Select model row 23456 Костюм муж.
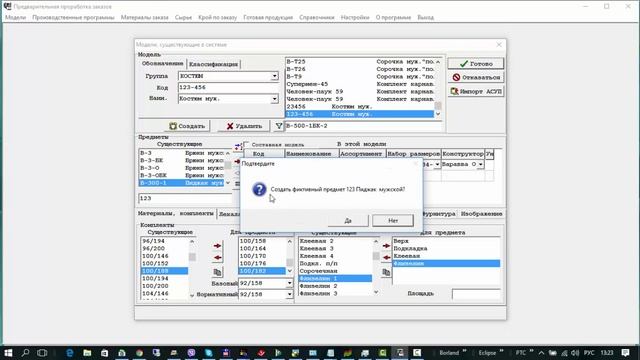Image resolution: width=640 pixels, height=360 pixels. pos(360,107)
